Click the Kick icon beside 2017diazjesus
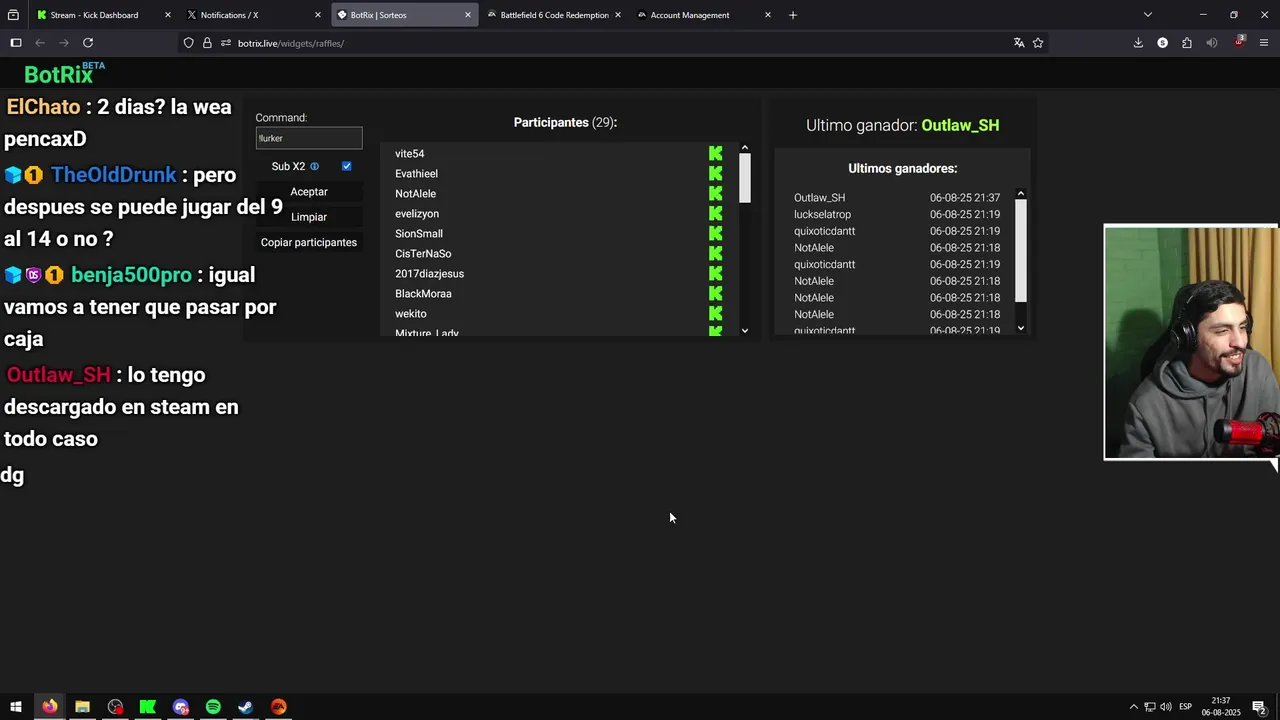 tap(715, 273)
